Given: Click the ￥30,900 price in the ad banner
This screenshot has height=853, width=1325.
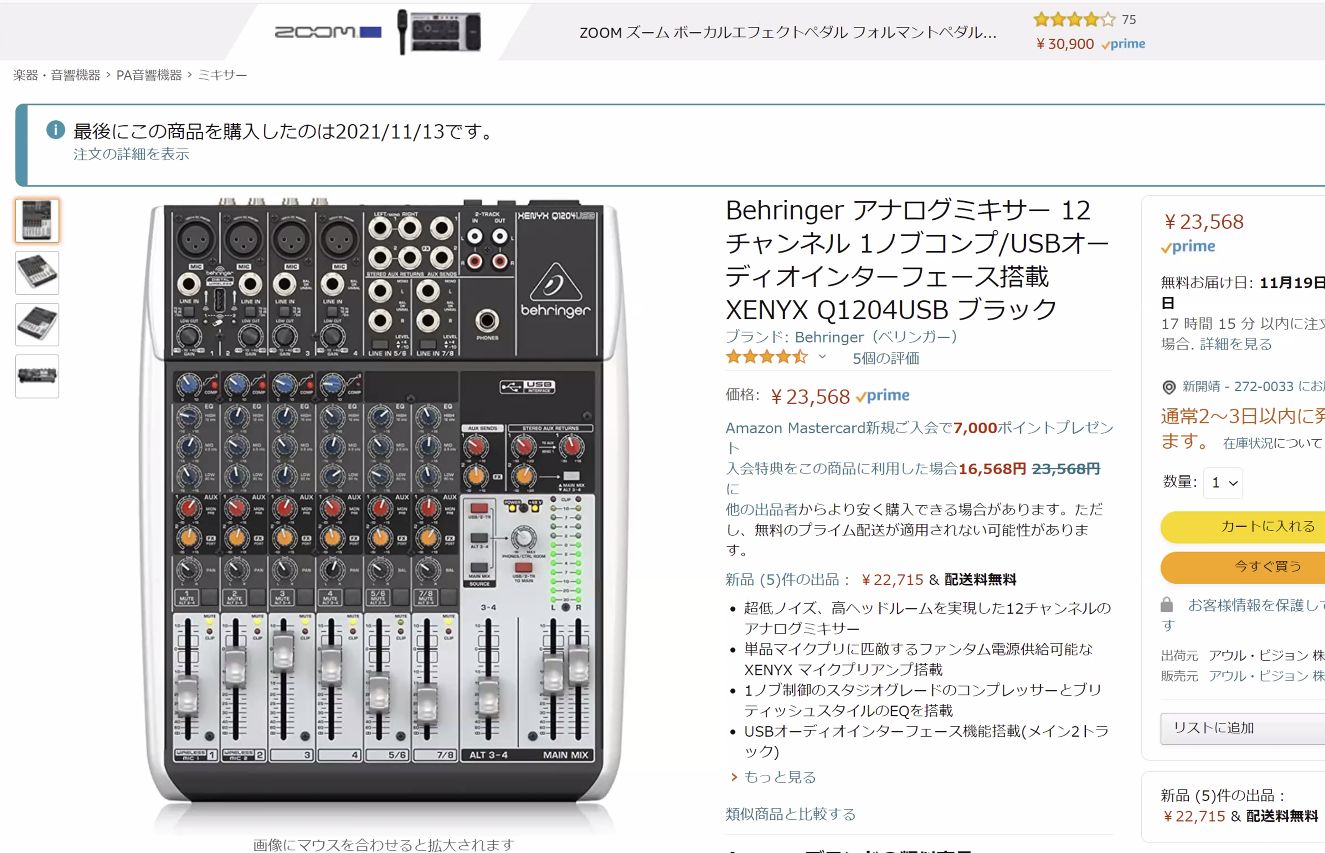Looking at the screenshot, I should click(1065, 44).
